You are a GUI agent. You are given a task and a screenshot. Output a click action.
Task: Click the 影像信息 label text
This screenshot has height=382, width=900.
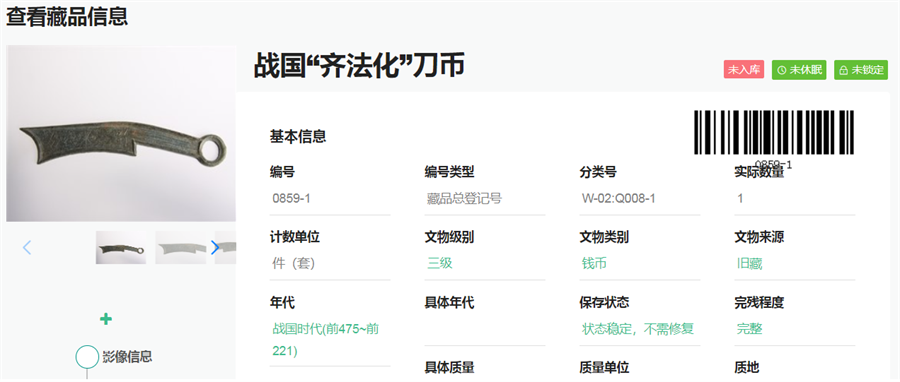pos(127,356)
